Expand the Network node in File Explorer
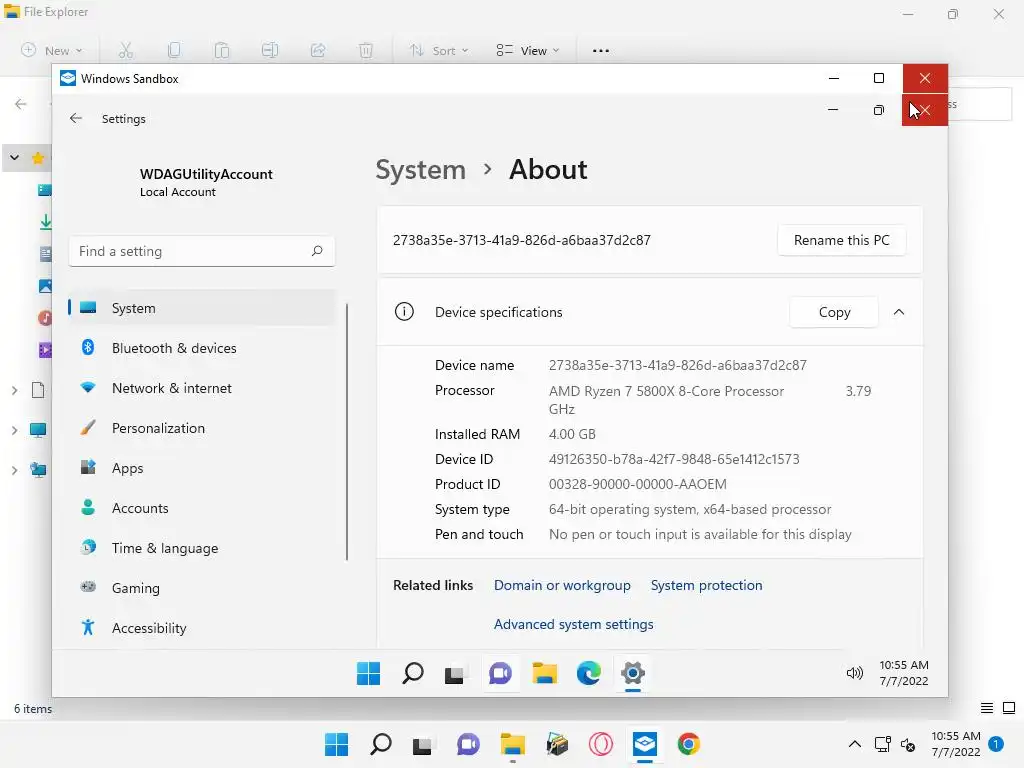Image resolution: width=1024 pixels, height=768 pixels. [x=14, y=470]
